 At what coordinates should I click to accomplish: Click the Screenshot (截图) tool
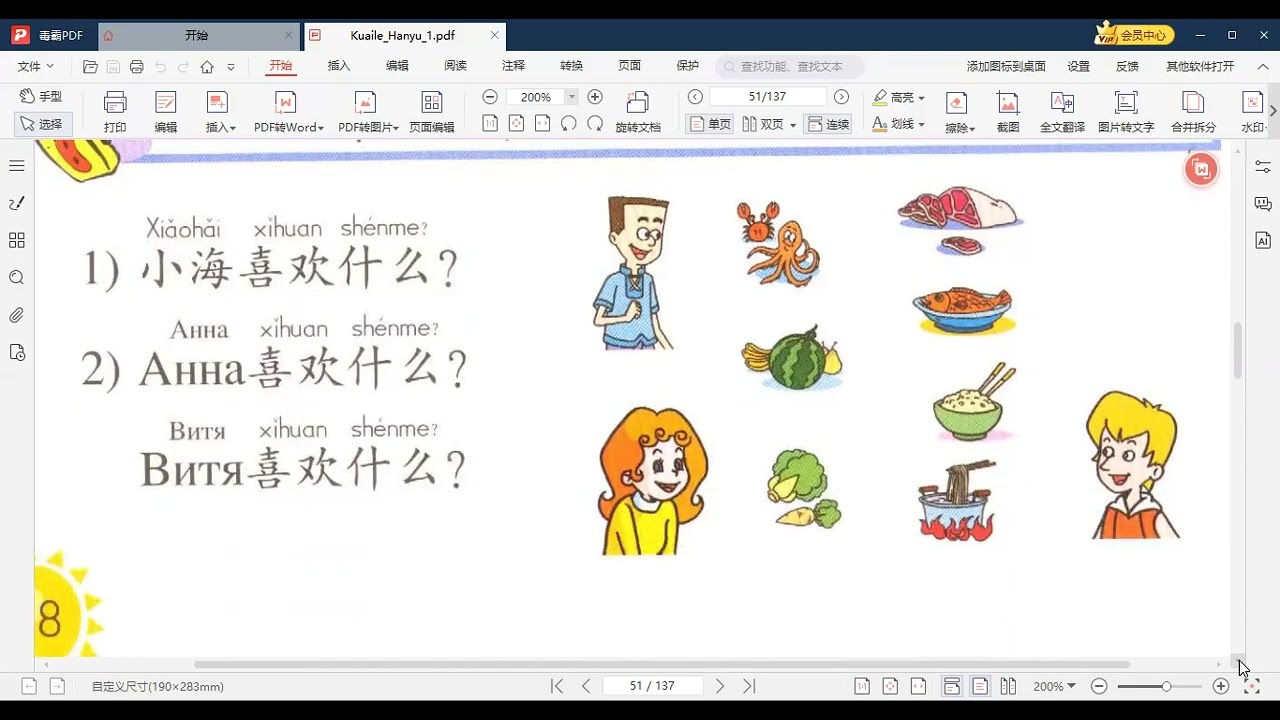[x=1008, y=112]
